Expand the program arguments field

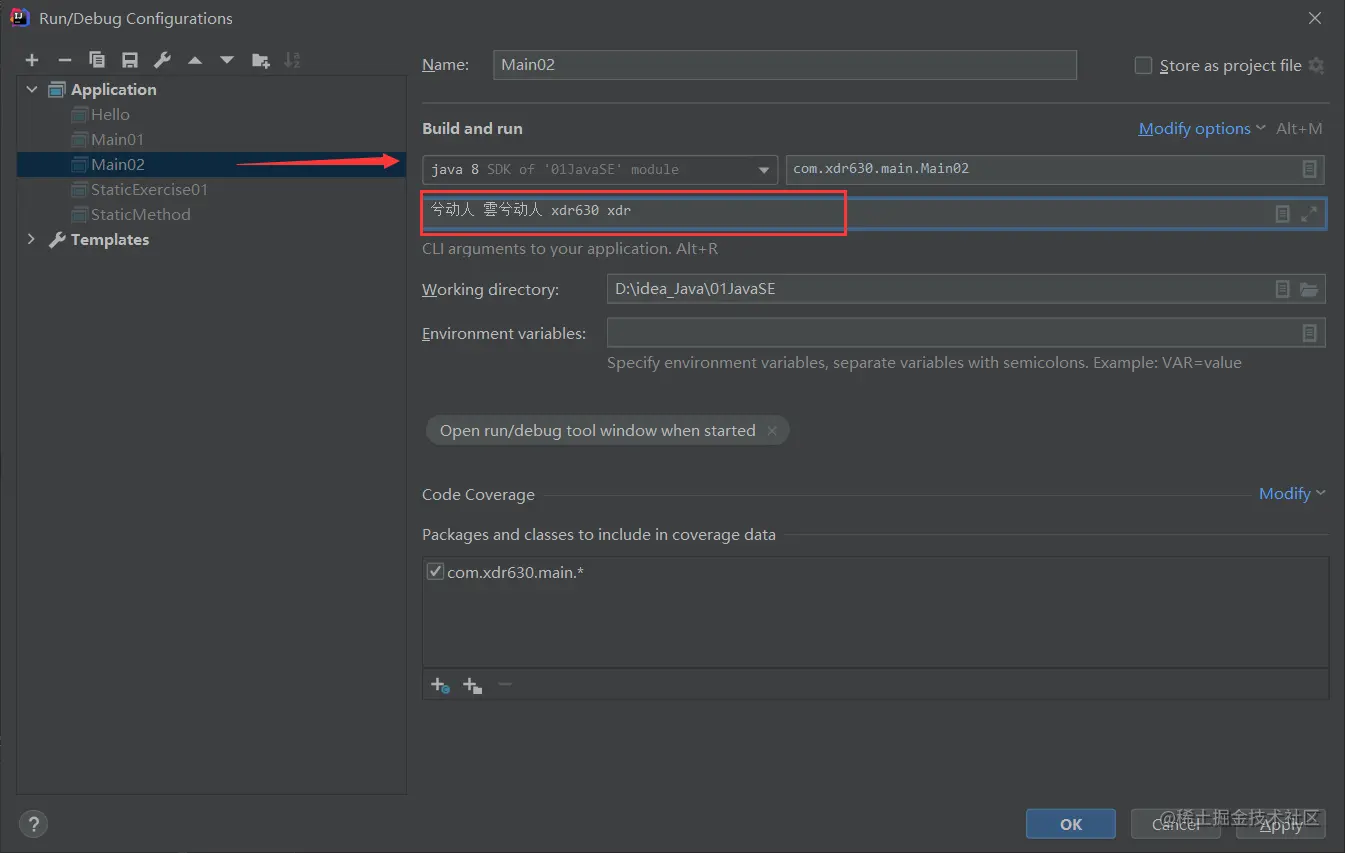click(1309, 214)
